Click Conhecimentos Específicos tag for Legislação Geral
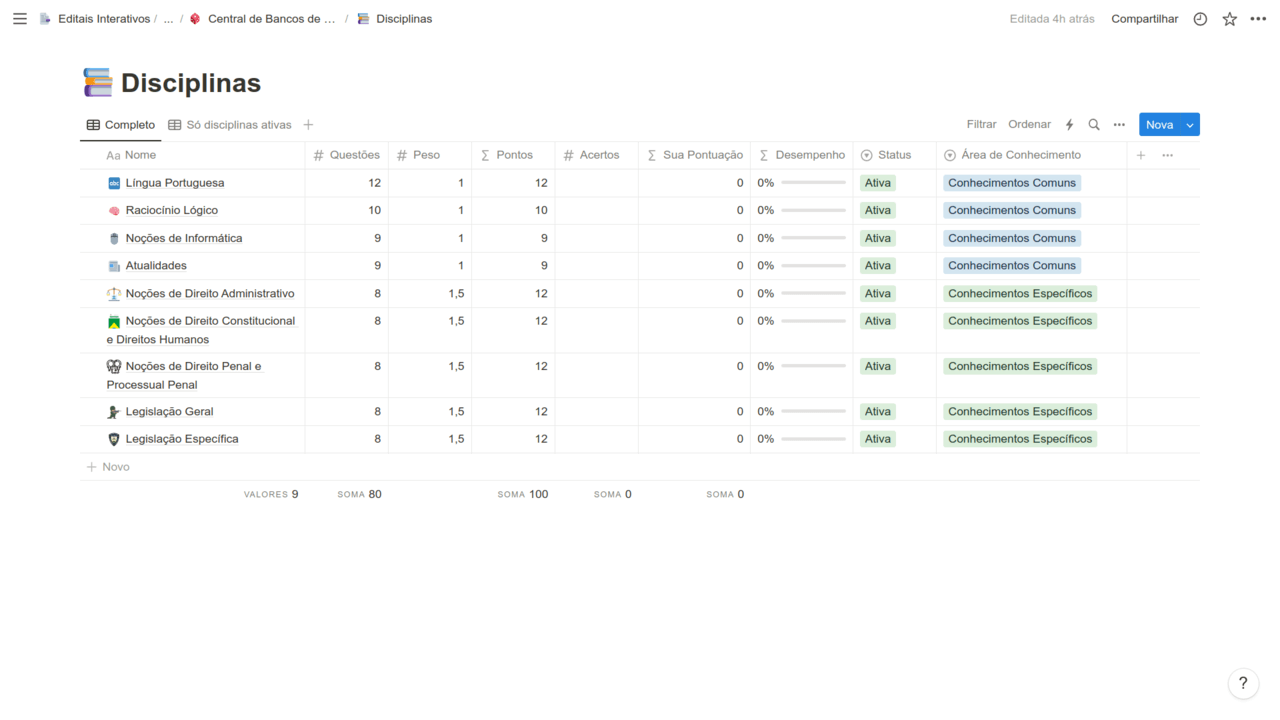 pos(1020,412)
